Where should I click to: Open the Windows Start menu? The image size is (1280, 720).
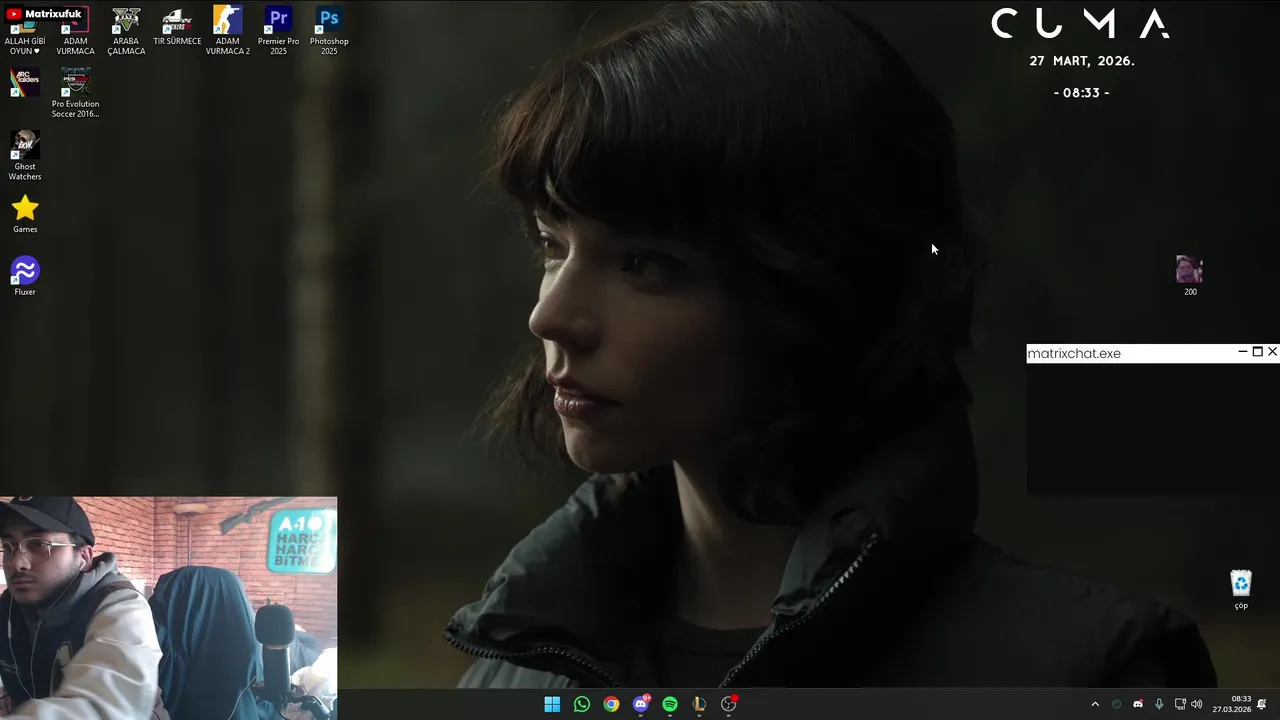click(x=552, y=704)
